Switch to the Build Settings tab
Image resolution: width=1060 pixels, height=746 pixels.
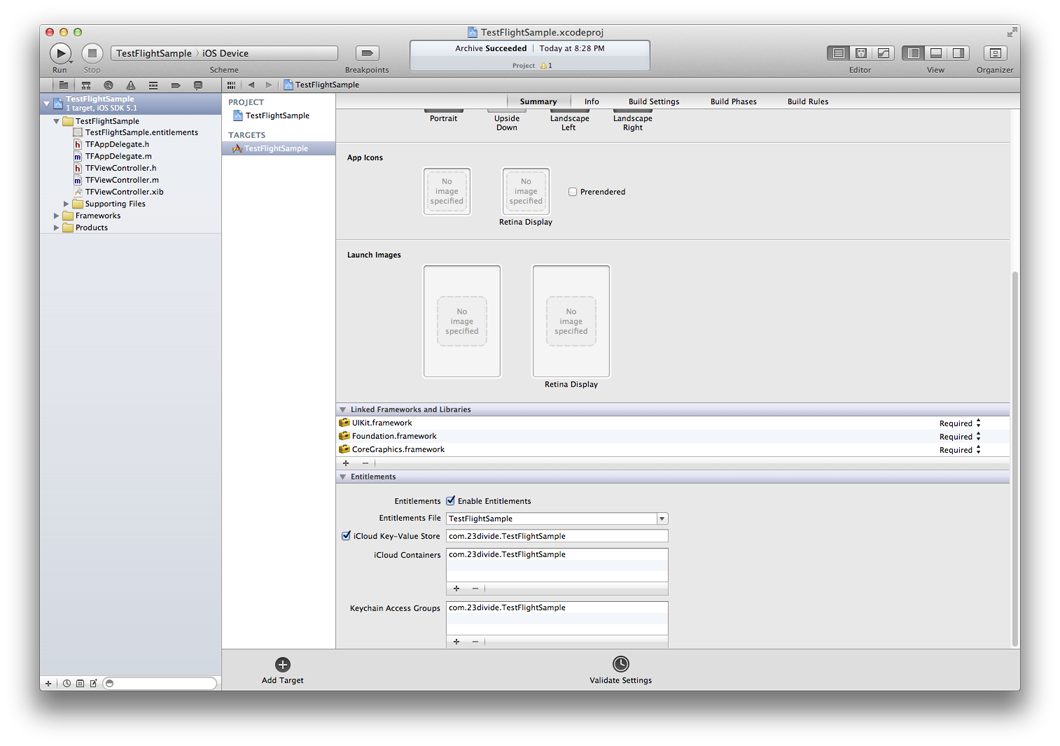tap(654, 101)
